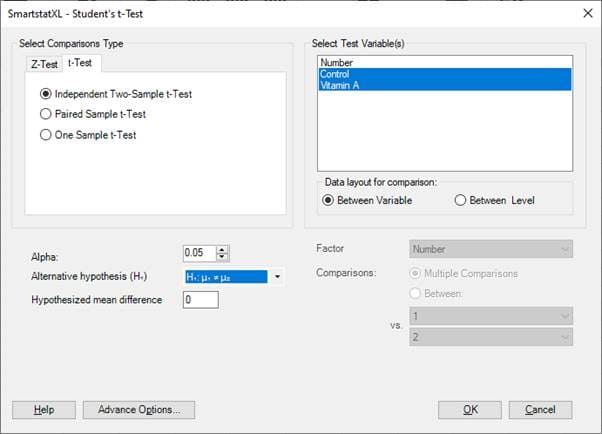
Task: Select Number in test variable list
Action: pyautogui.click(x=338, y=63)
